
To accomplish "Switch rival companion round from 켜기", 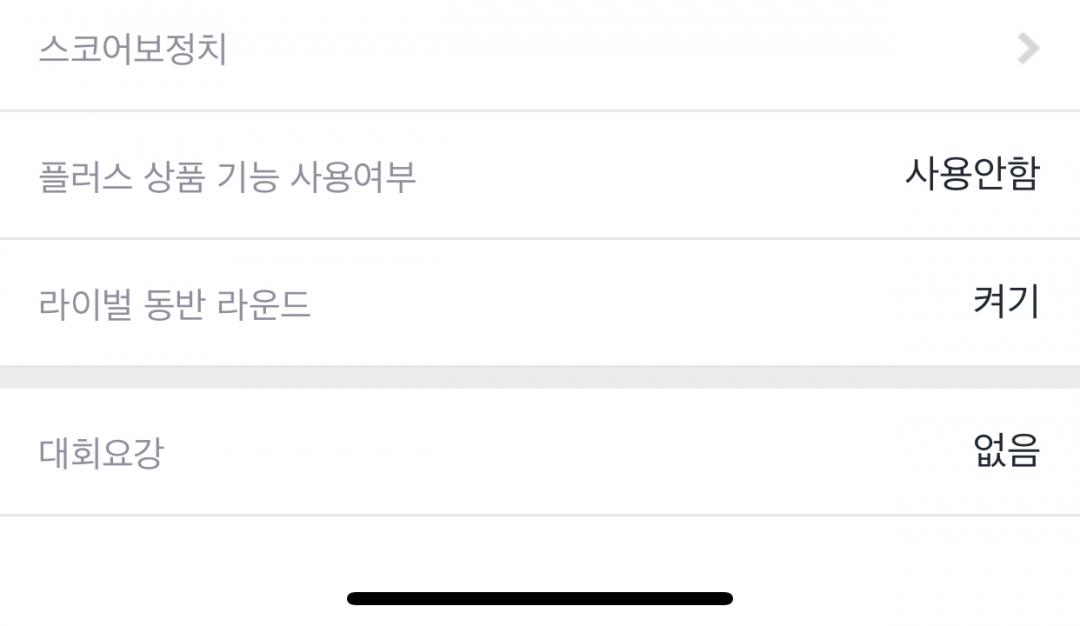I will point(1006,301).
